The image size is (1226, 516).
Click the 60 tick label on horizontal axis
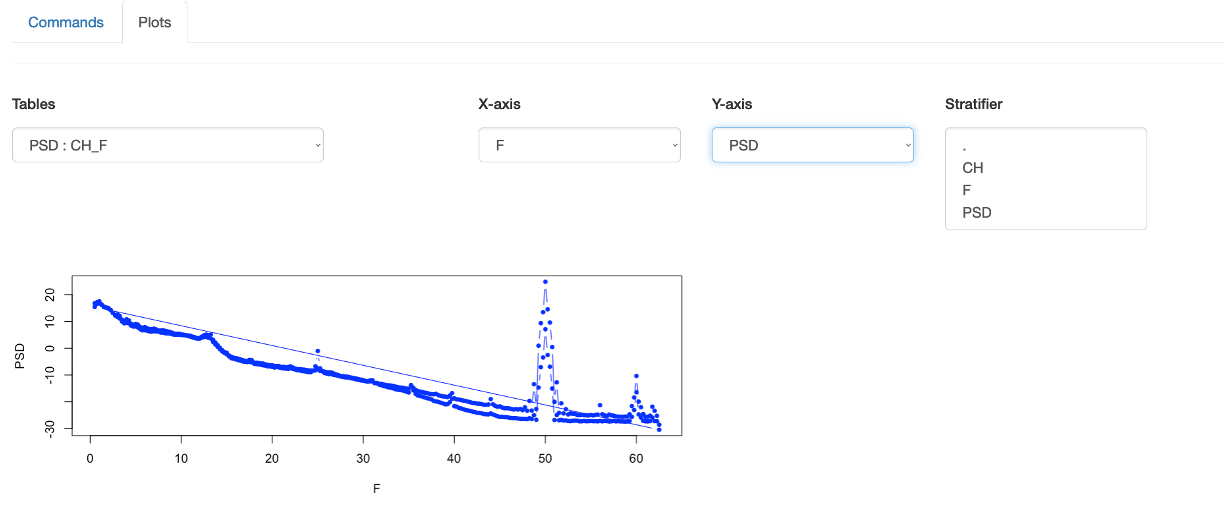point(635,458)
